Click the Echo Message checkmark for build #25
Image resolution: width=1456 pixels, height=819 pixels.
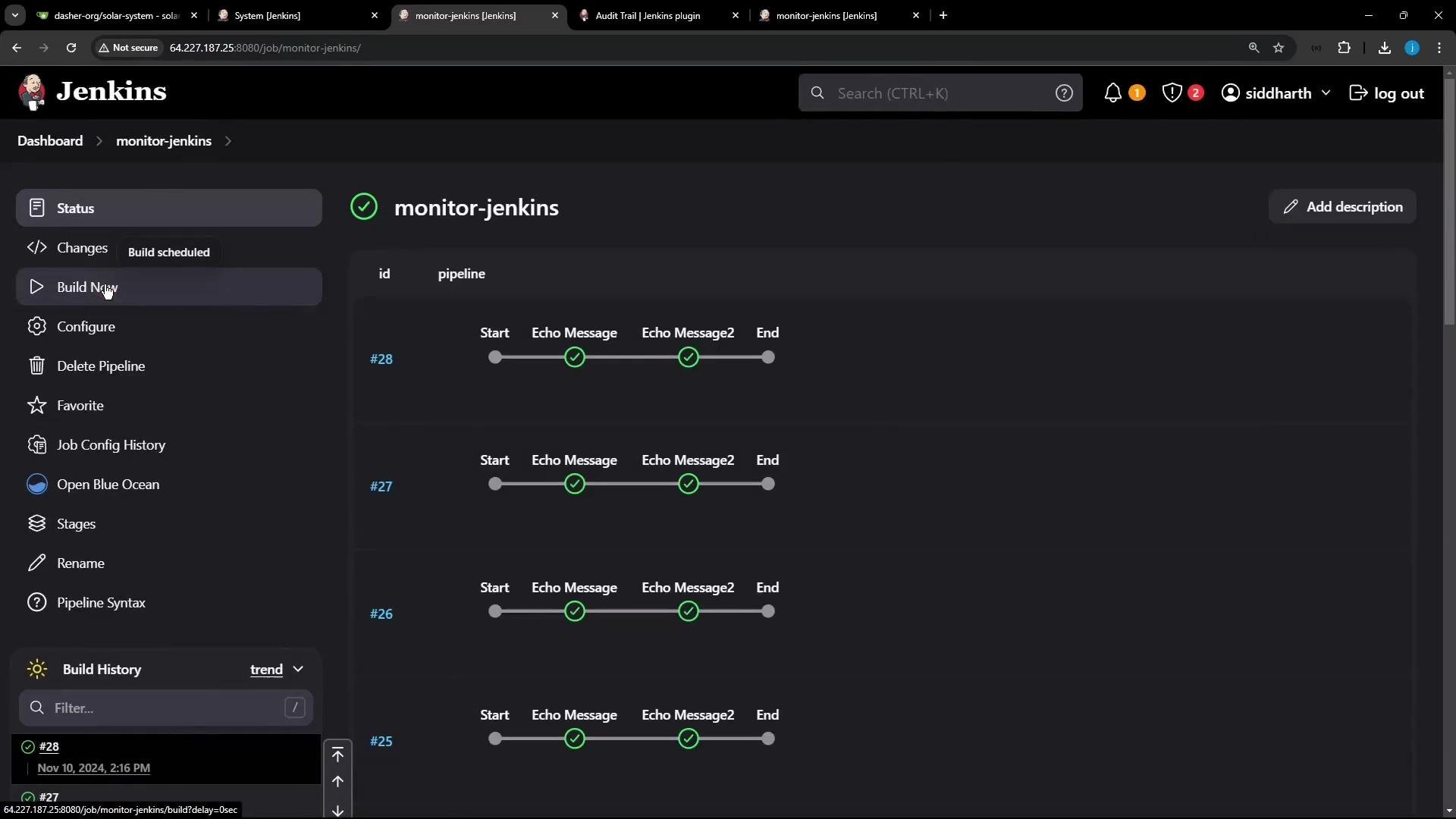[575, 739]
